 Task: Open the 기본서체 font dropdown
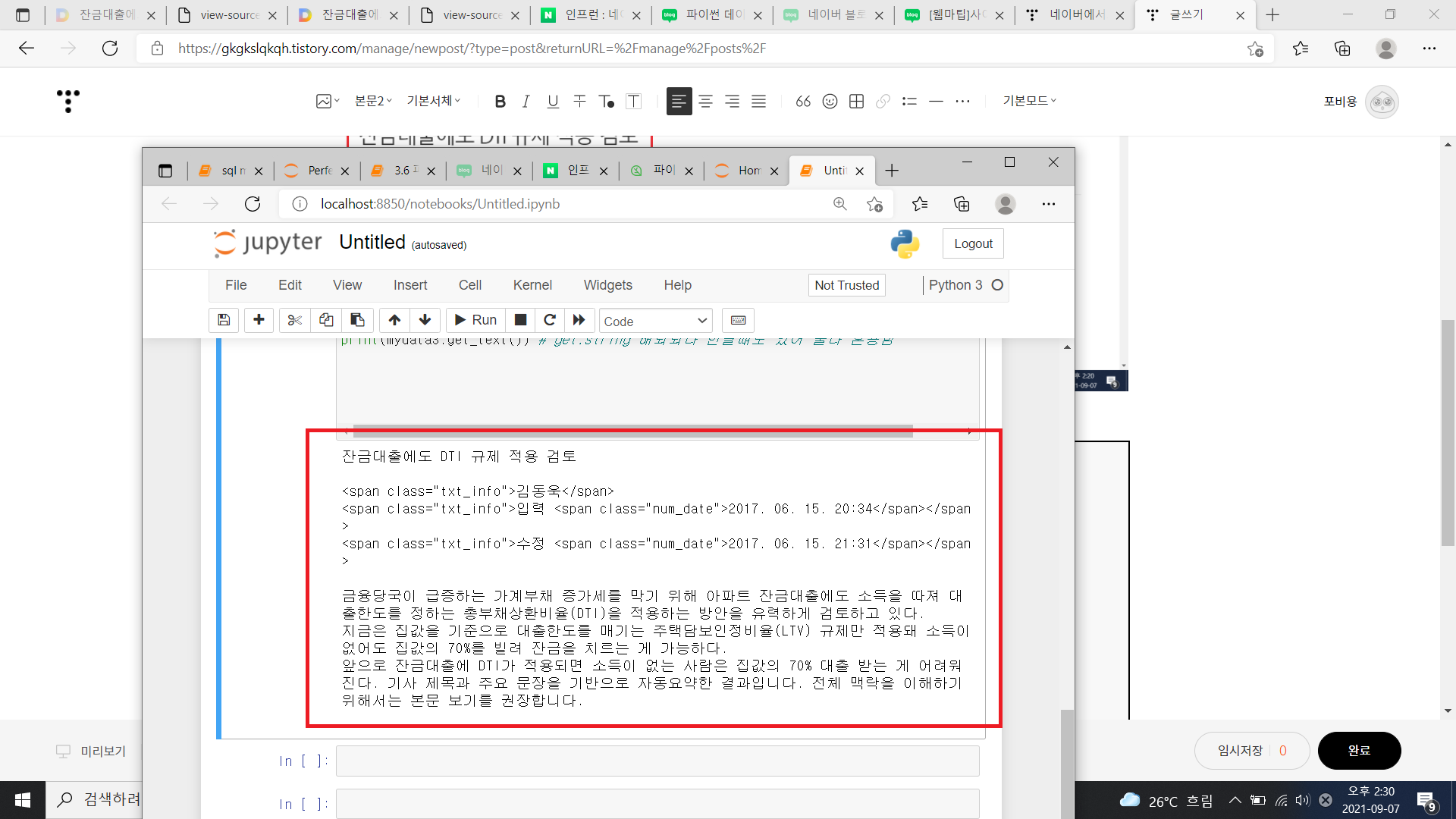click(434, 101)
